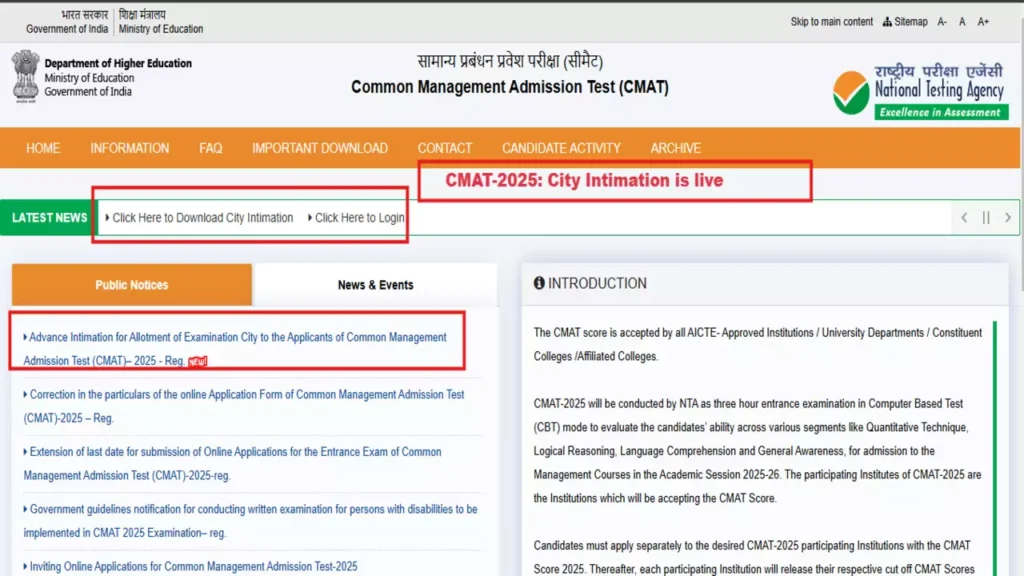
Task: Click Here to Login news link
Action: (x=356, y=217)
